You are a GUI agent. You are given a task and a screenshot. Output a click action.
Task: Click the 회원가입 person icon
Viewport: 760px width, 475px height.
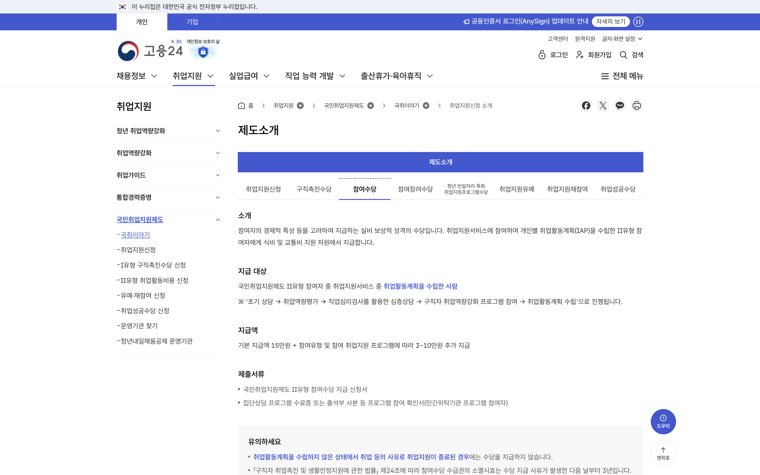click(x=579, y=55)
